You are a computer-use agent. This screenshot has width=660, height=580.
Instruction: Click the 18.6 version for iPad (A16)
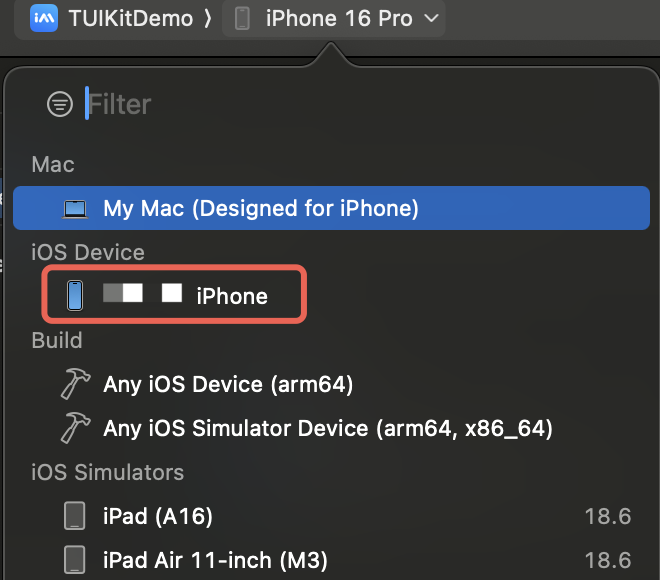coord(608,516)
